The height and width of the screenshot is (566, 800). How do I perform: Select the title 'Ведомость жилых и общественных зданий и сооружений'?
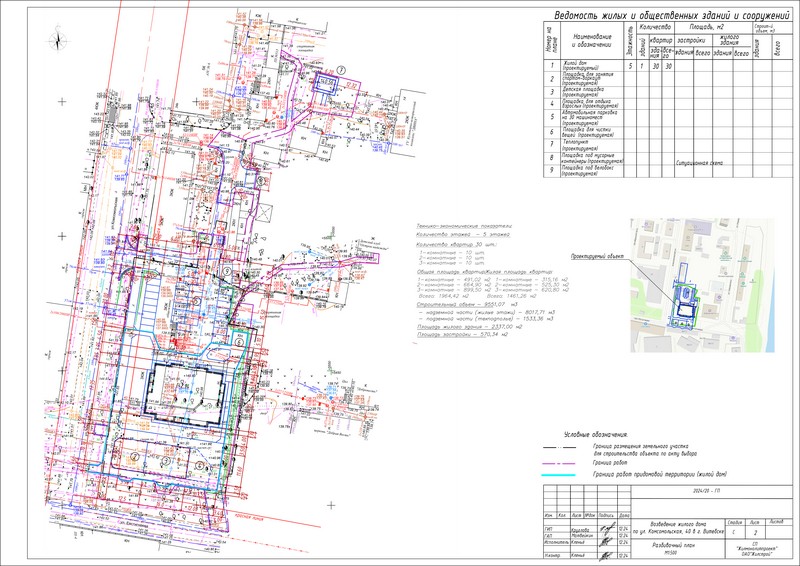(671, 15)
